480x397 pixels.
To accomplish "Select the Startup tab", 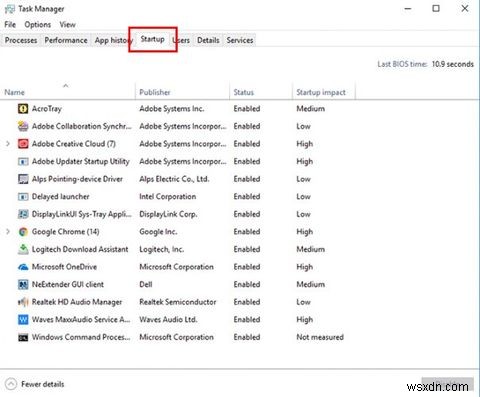I will [153, 39].
